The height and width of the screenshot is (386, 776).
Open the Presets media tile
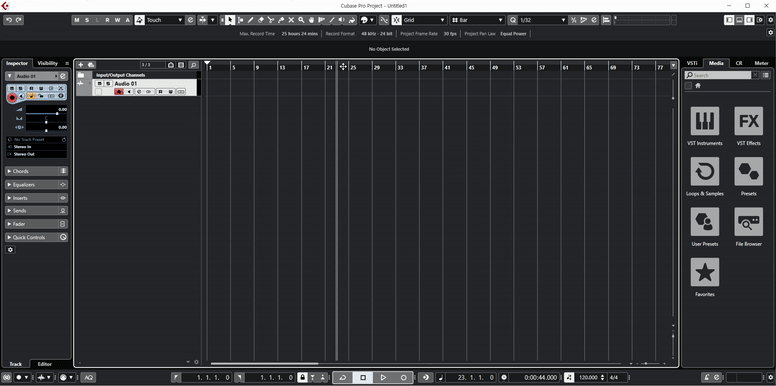pos(749,171)
